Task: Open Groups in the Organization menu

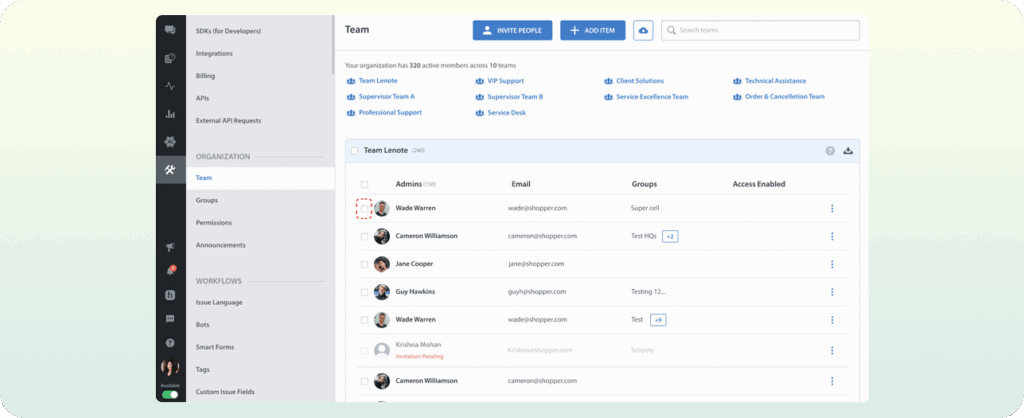Action: [207, 201]
